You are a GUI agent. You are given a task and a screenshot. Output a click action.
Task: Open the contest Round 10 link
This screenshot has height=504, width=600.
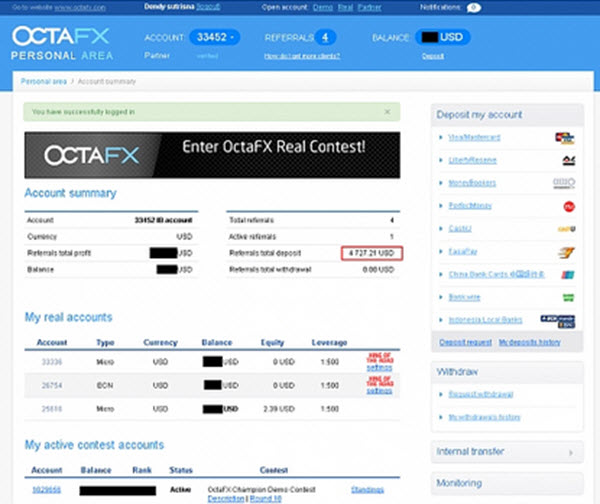pyautogui.click(x=266, y=499)
